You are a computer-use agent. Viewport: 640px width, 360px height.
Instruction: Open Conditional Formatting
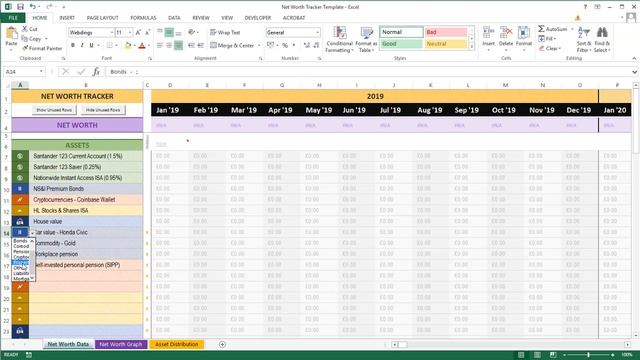click(x=339, y=40)
